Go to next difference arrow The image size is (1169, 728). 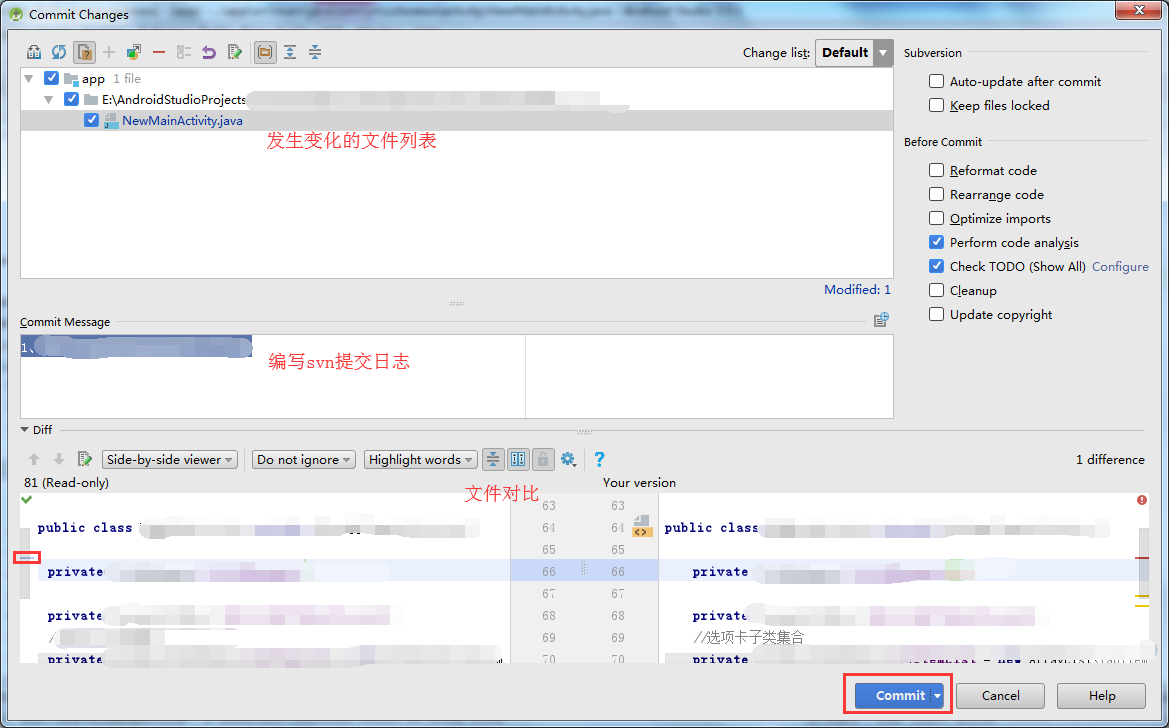coord(59,459)
